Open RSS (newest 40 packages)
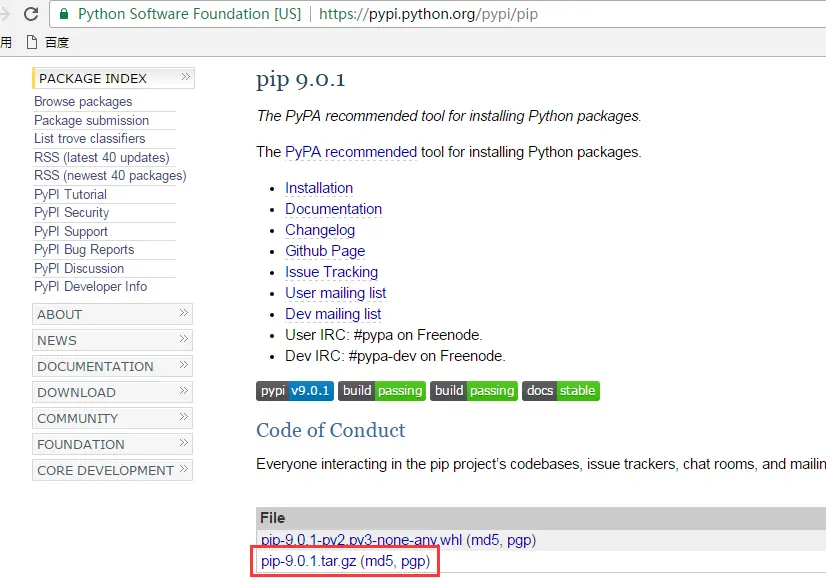 [x=110, y=175]
